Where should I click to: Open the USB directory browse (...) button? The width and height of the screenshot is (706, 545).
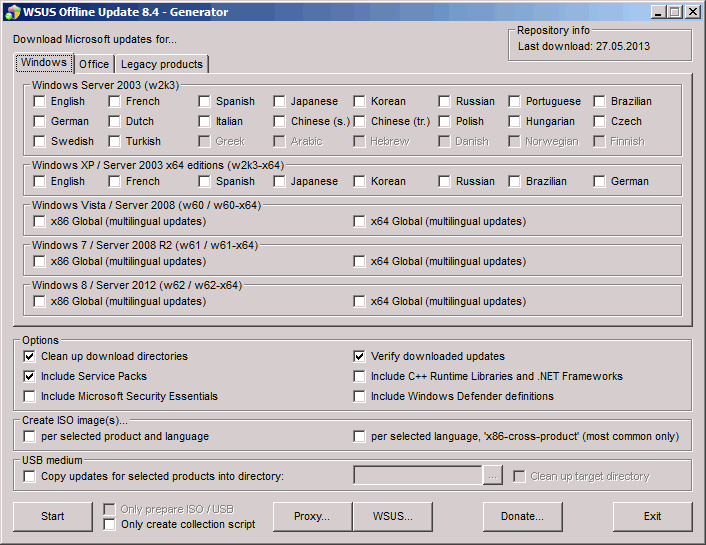pyautogui.click(x=493, y=476)
